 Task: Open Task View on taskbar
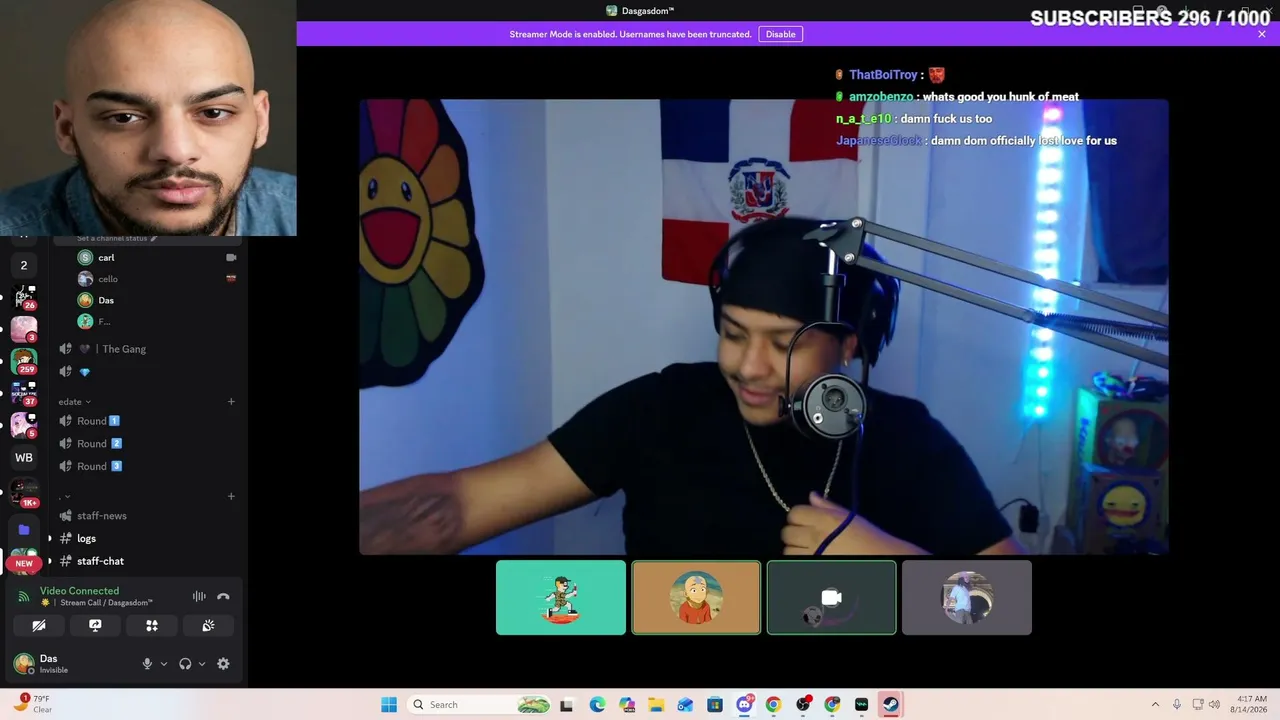pos(567,704)
